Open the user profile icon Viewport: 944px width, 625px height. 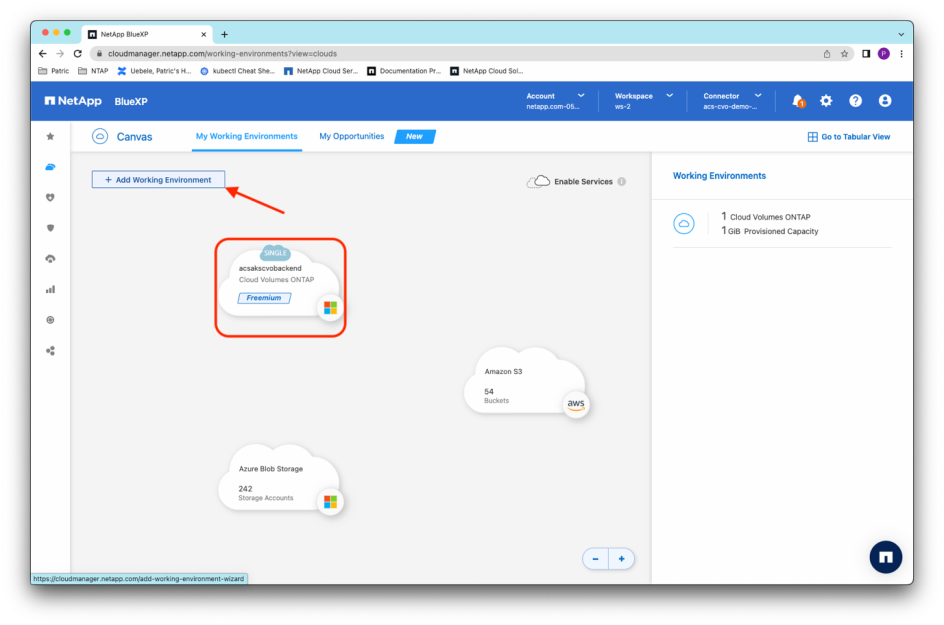[x=884, y=101]
